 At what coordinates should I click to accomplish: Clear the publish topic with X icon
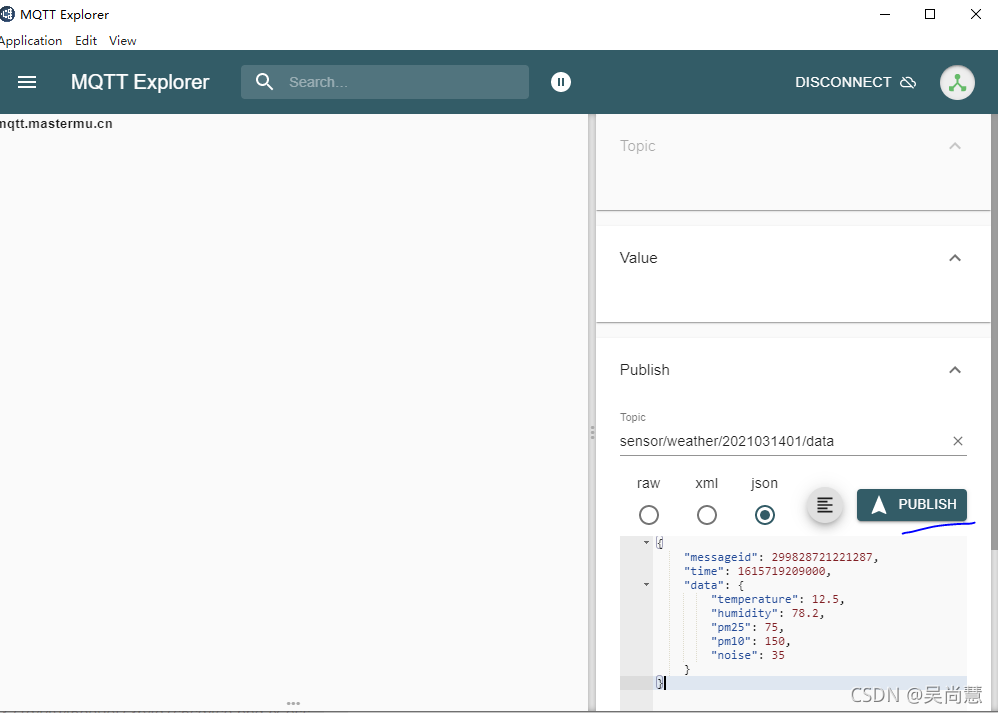[958, 441]
